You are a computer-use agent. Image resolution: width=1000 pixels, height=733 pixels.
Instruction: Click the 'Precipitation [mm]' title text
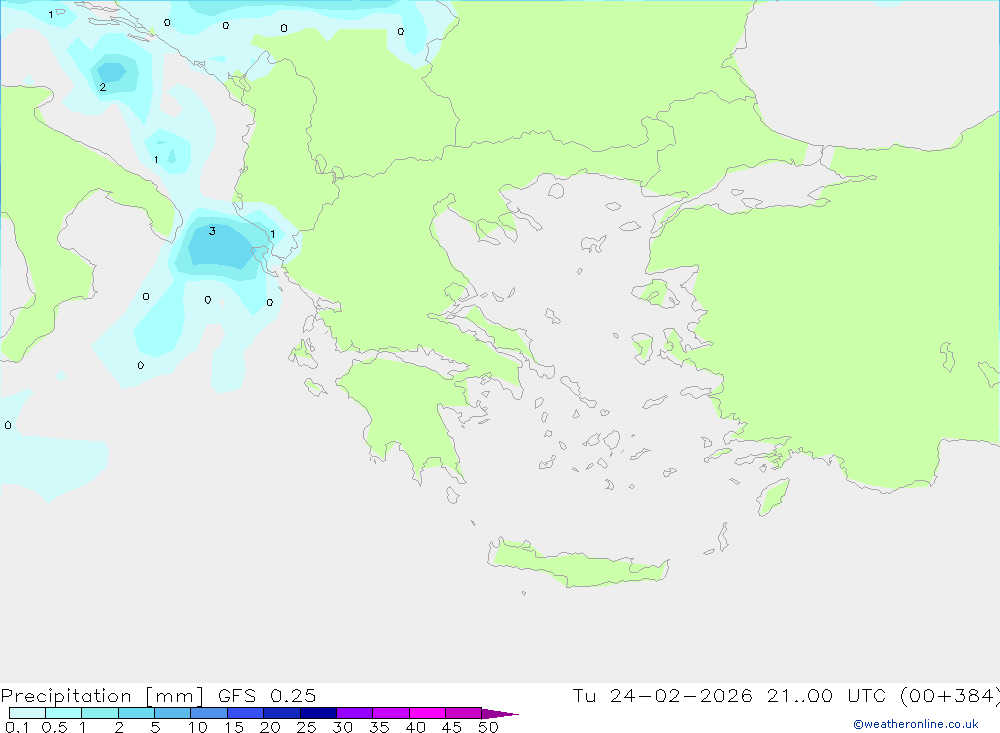[102, 696]
